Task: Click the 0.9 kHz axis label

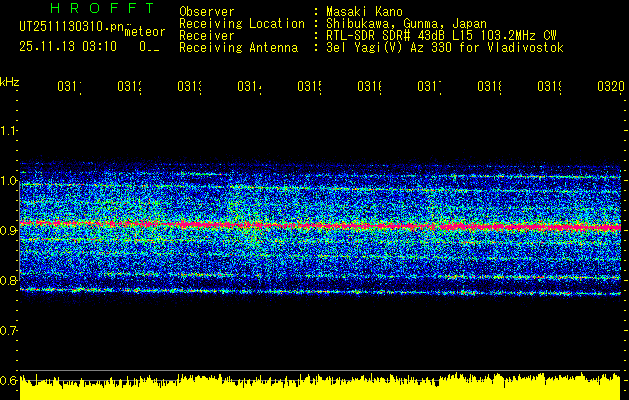Action: (x=9, y=231)
